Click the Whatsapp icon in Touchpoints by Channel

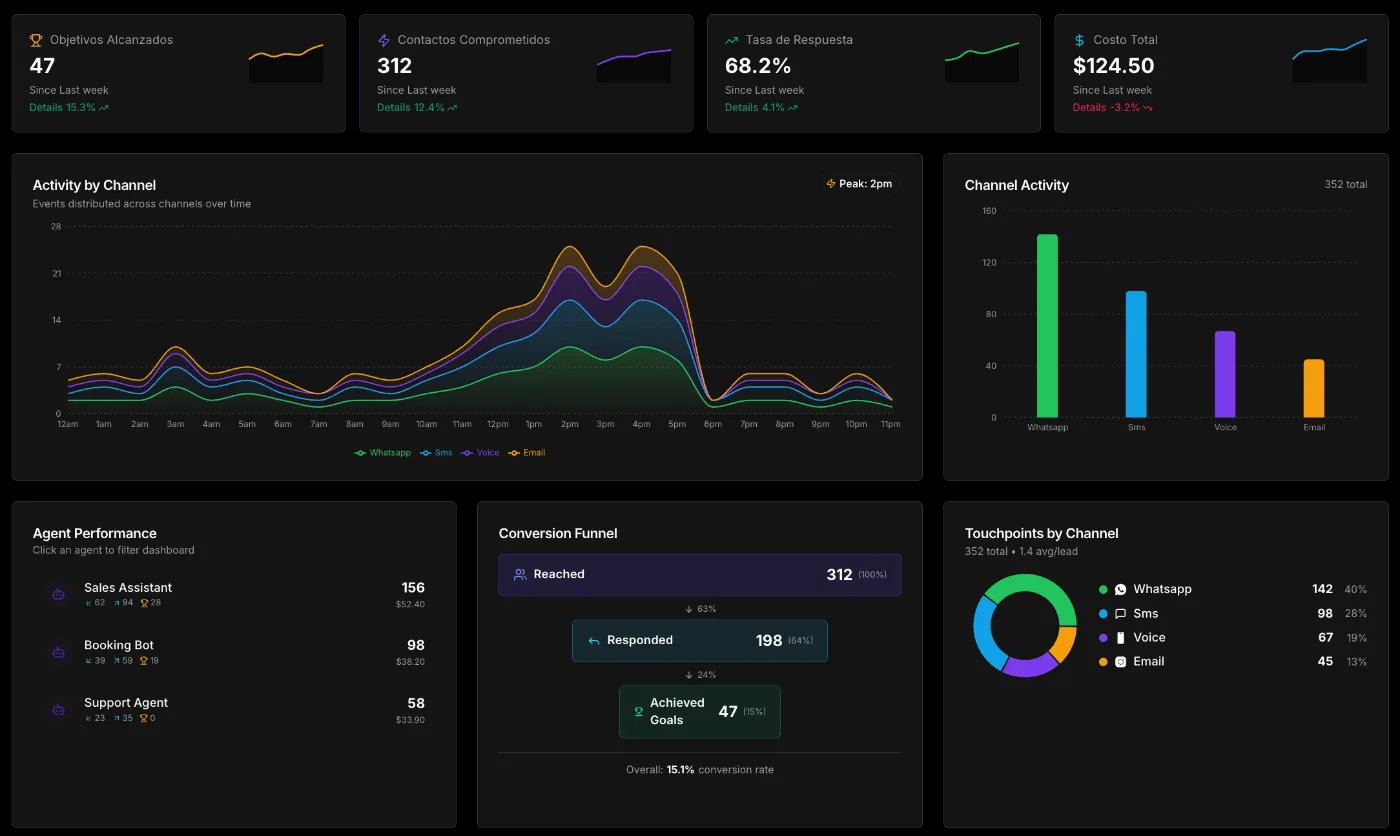pyautogui.click(x=1121, y=590)
